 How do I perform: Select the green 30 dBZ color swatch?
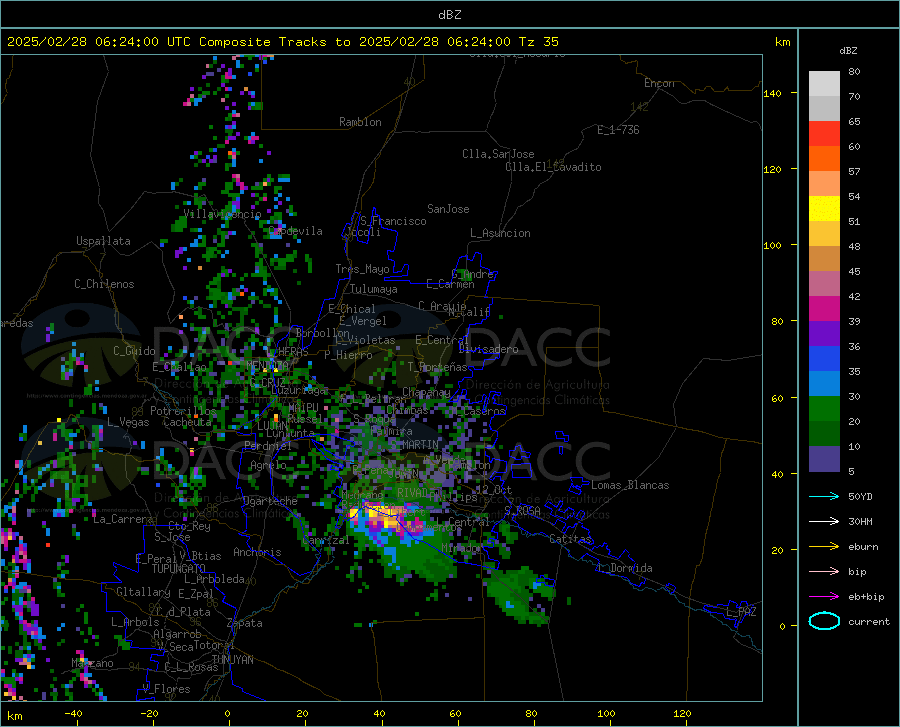point(824,409)
